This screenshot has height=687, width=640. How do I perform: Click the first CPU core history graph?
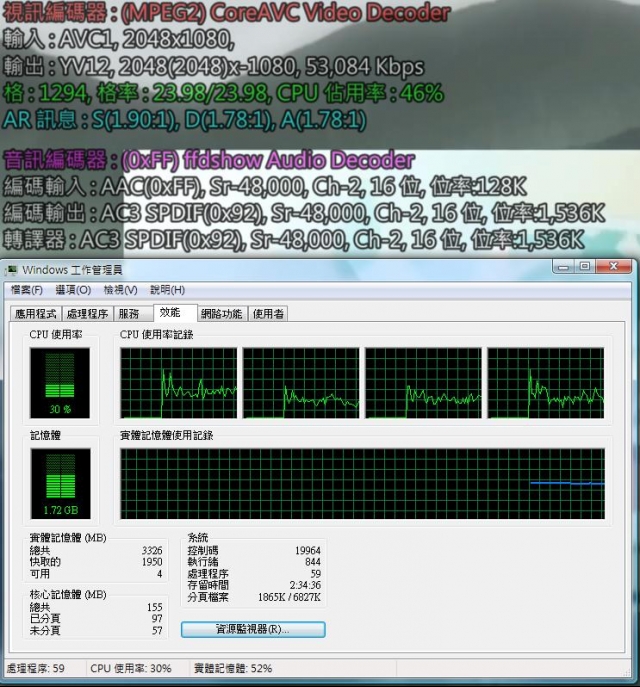point(179,383)
